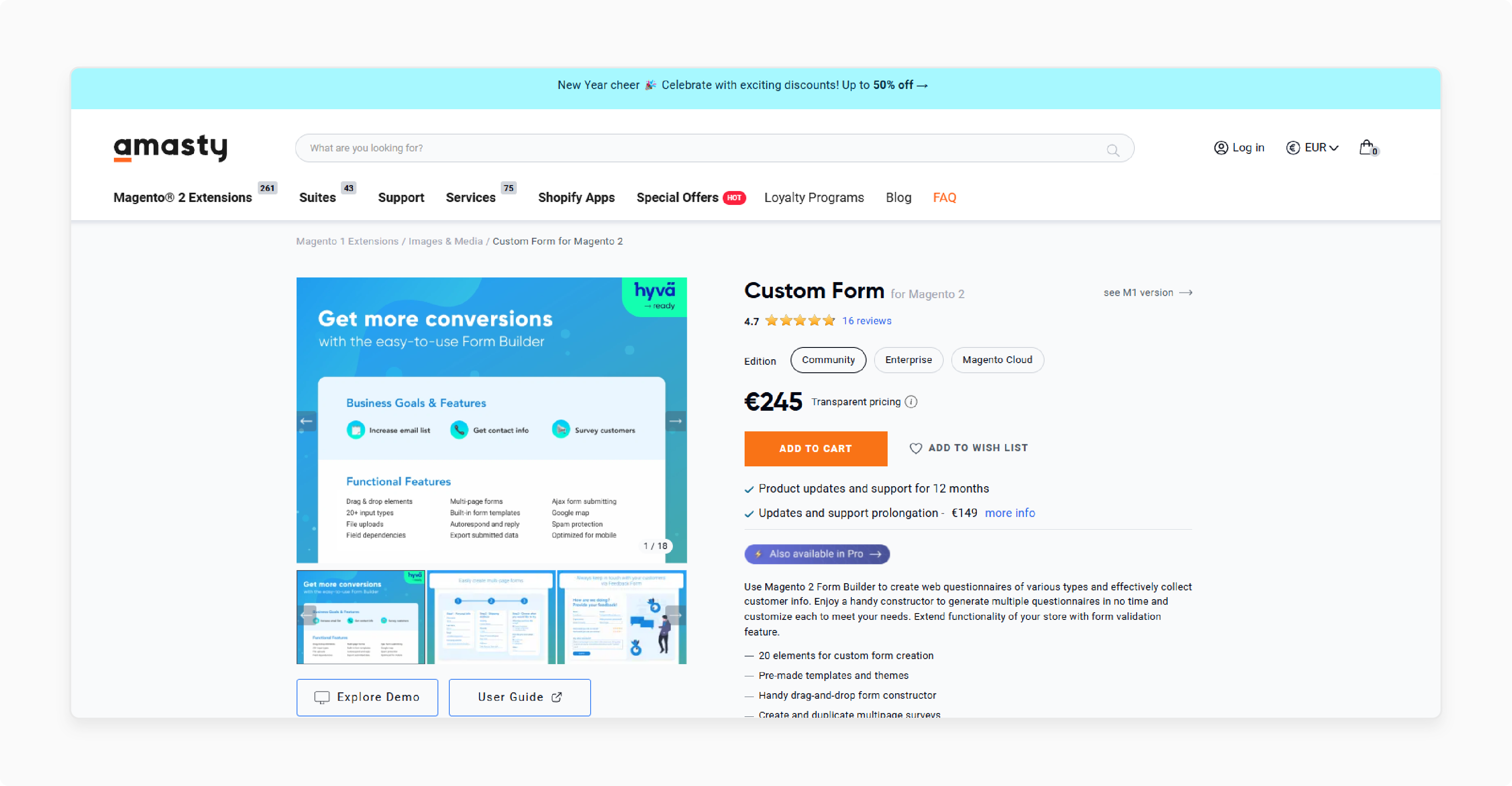
Task: Open the New Year discounts banner
Action: pos(742,86)
